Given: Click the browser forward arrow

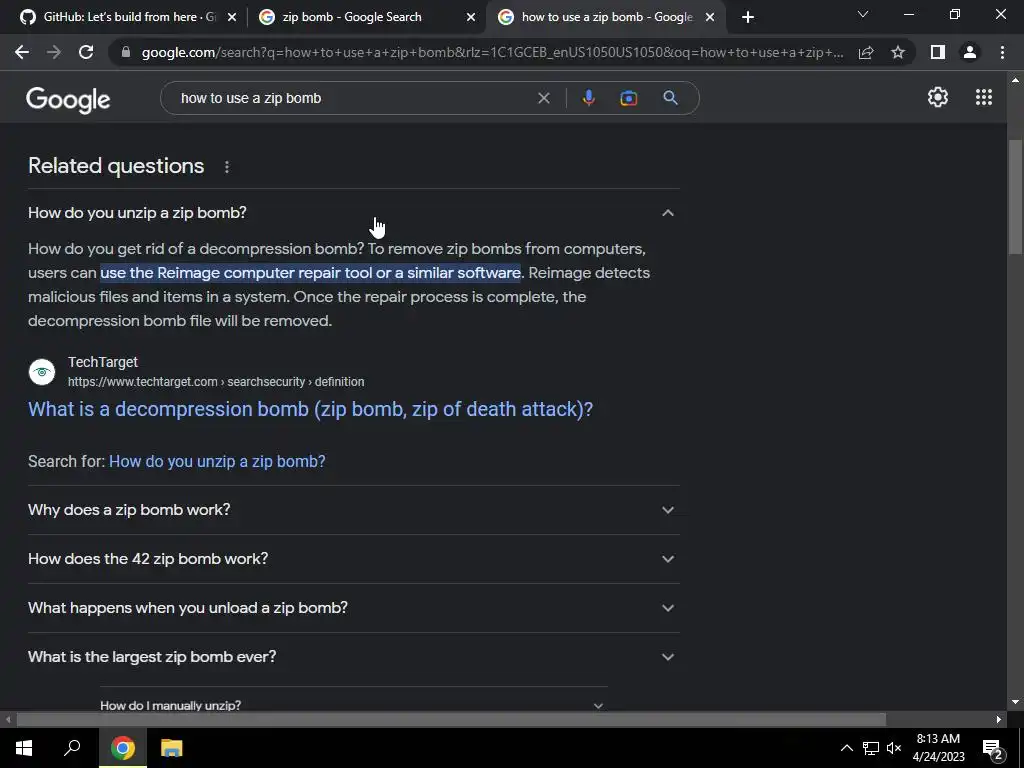Looking at the screenshot, I should (x=54, y=52).
